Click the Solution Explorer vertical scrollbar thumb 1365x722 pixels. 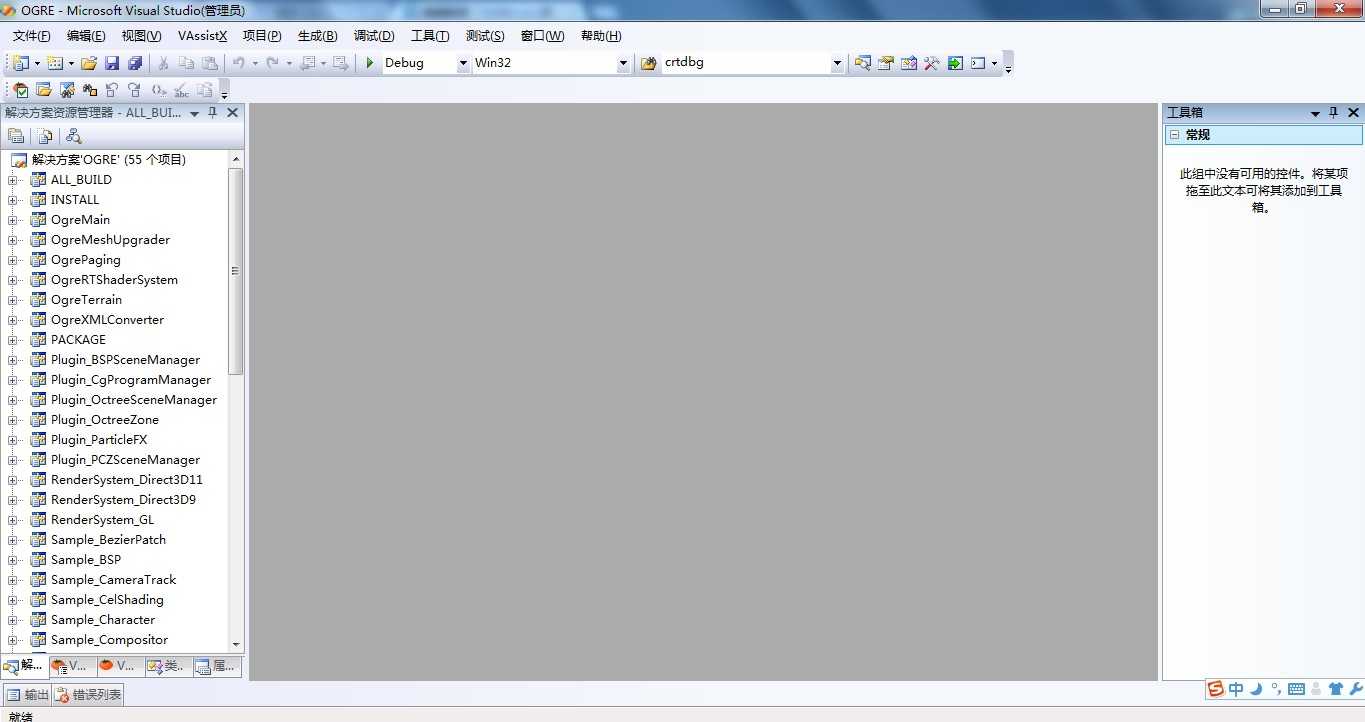236,271
